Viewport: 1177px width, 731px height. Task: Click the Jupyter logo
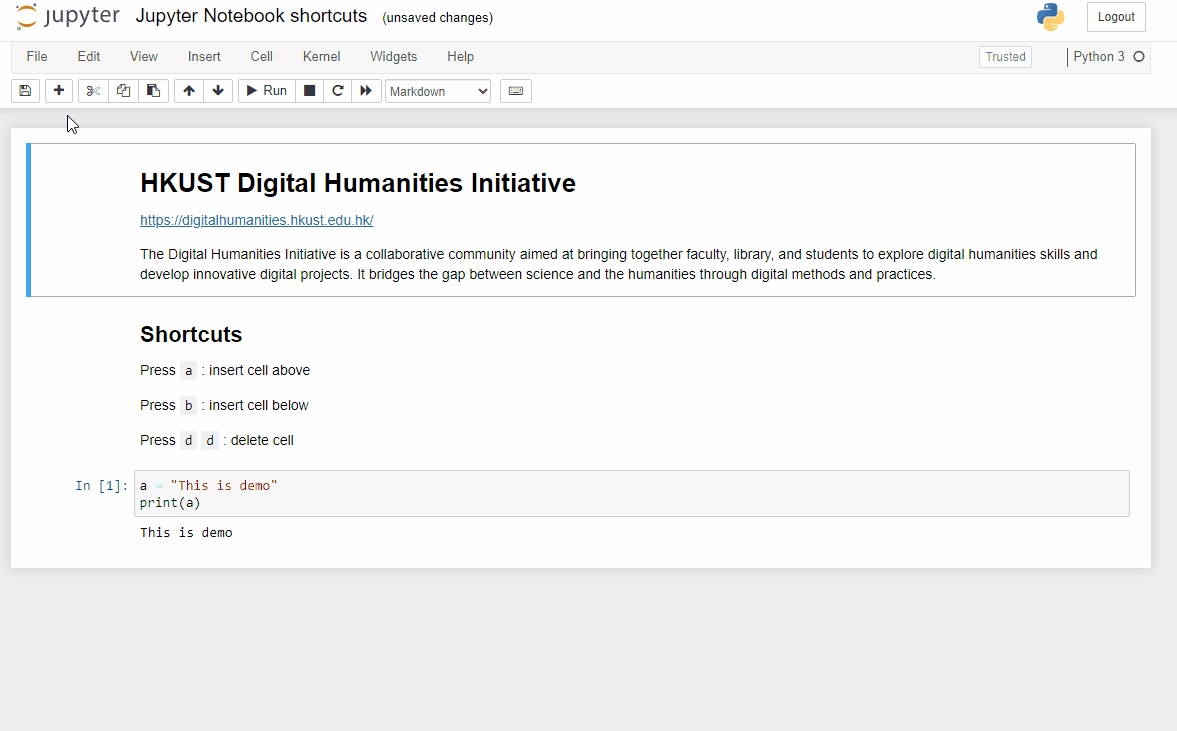(66, 16)
